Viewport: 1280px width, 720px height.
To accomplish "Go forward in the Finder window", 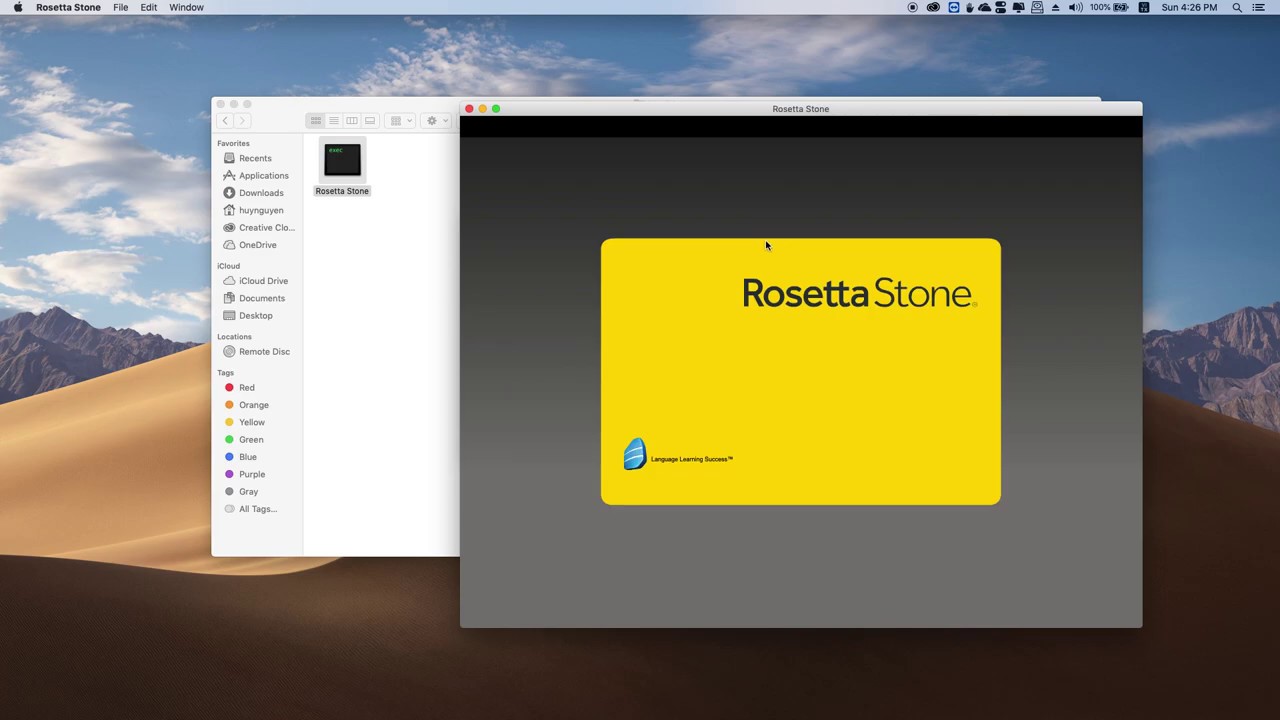I will coord(241,121).
